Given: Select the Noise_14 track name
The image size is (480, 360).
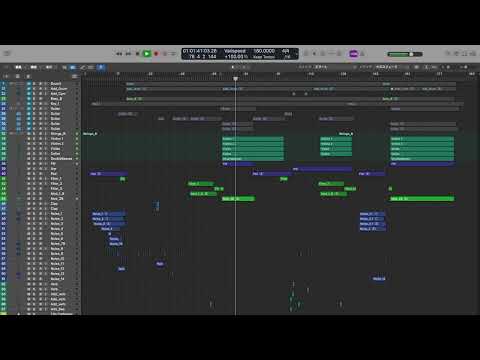Looking at the screenshot, I should pyautogui.click(x=57, y=279).
